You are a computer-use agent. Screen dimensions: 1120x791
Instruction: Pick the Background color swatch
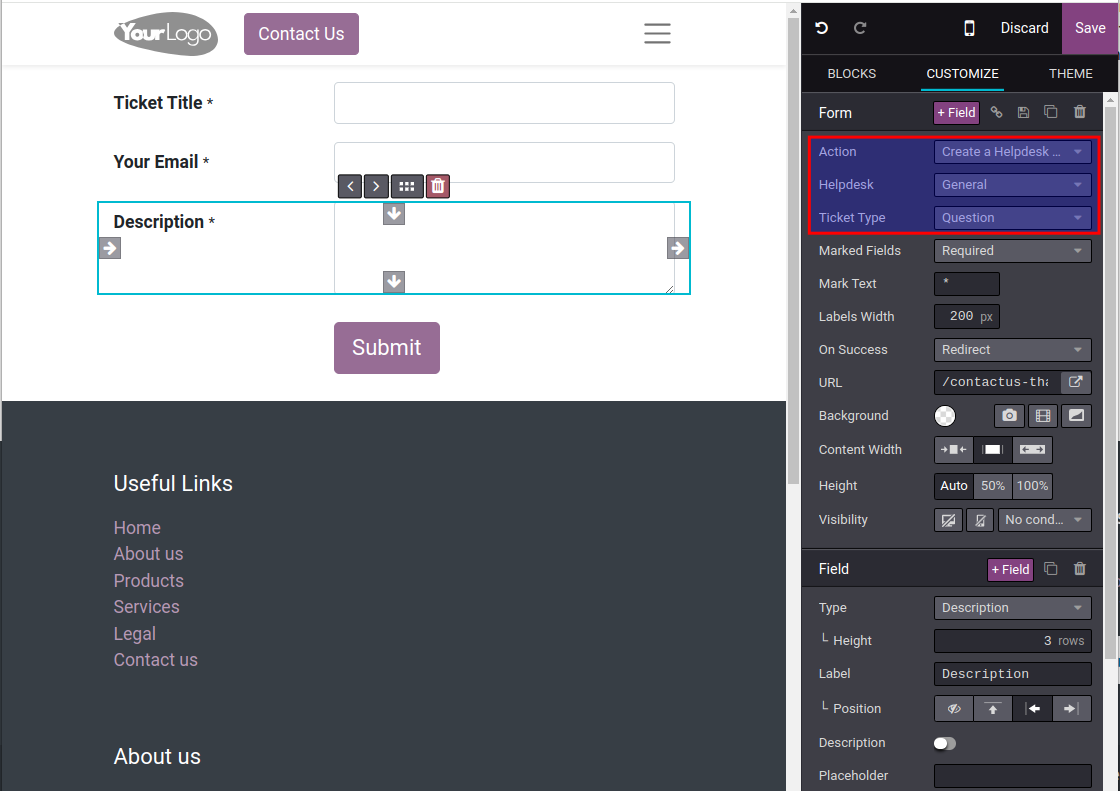click(x=945, y=416)
